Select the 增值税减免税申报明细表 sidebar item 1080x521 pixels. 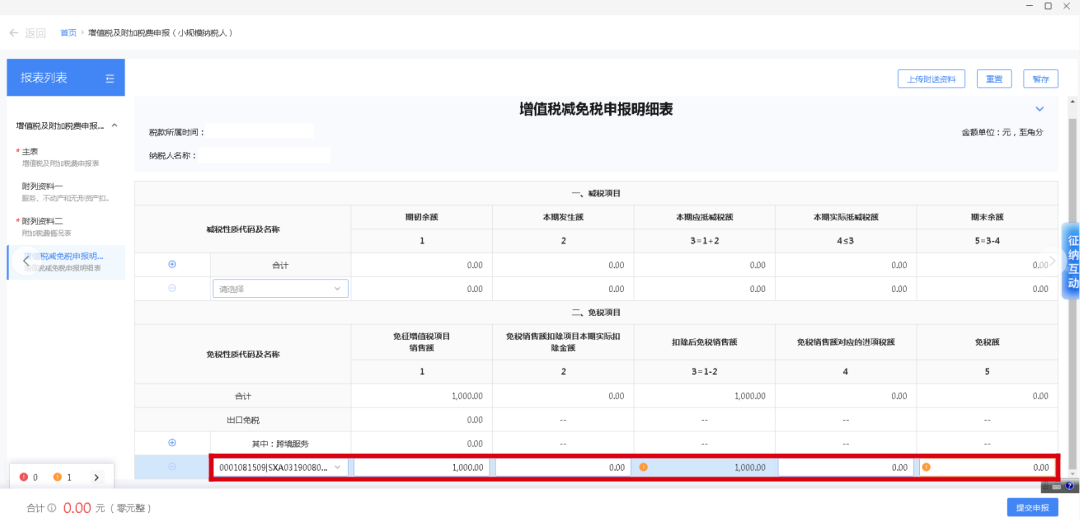click(x=65, y=262)
